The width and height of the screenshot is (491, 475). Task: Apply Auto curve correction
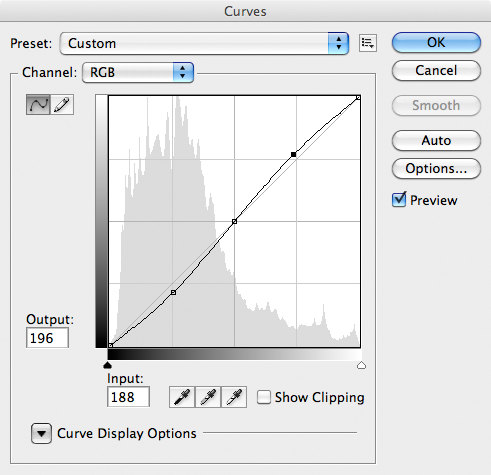tap(436, 140)
